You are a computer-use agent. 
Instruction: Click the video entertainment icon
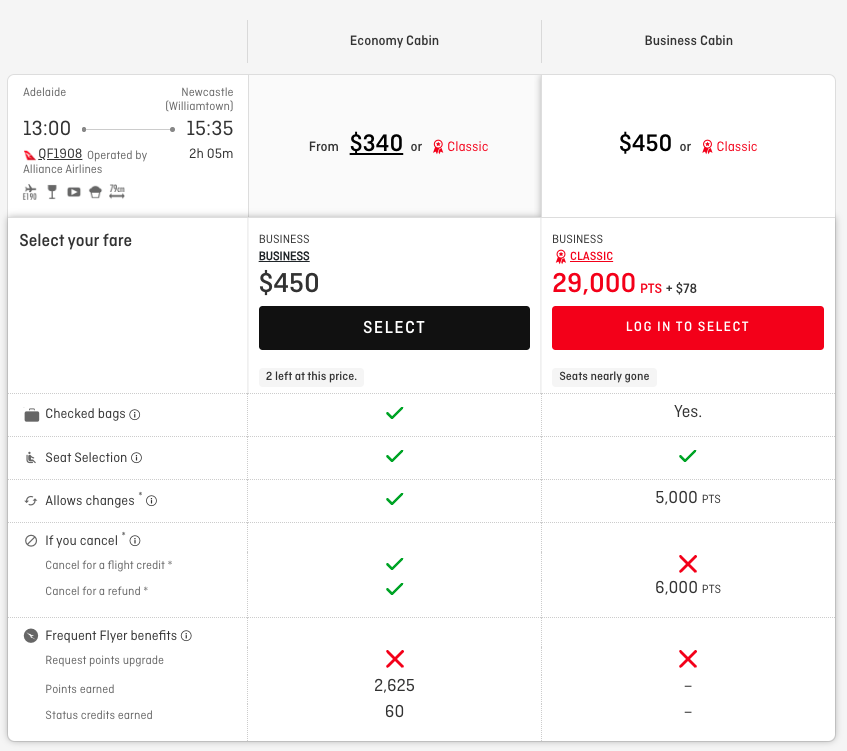73,192
